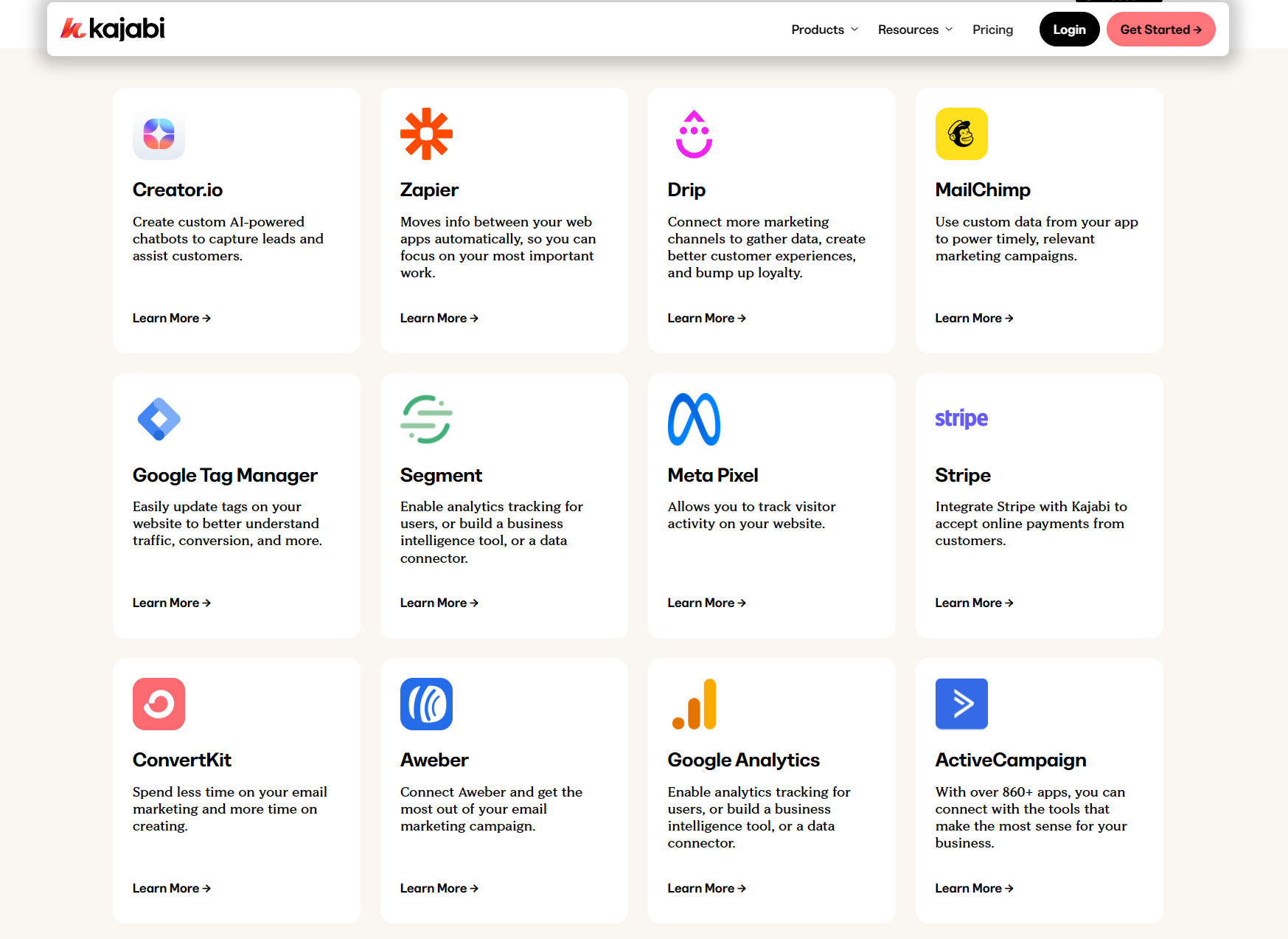Viewport: 1288px width, 939px height.
Task: Click the Stripe card title
Action: click(963, 475)
